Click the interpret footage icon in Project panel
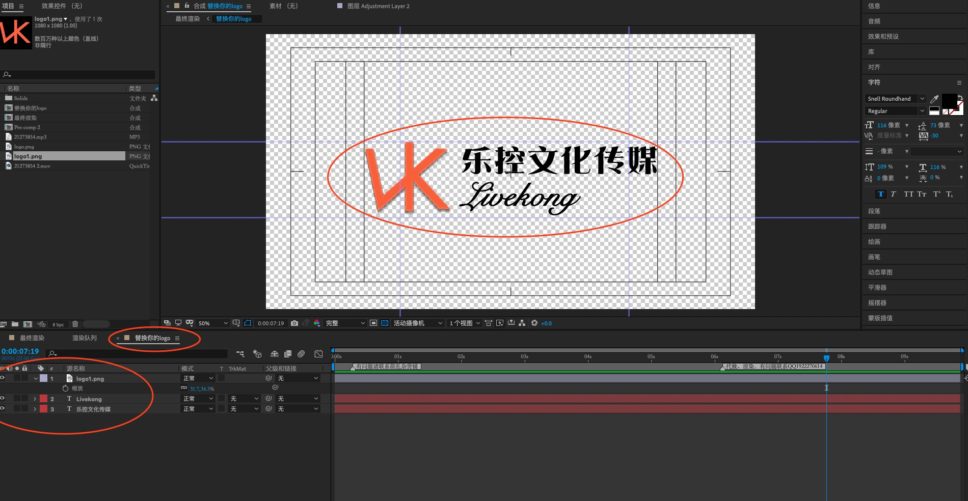Viewport: 968px width, 501px height. pyautogui.click(x=4, y=324)
